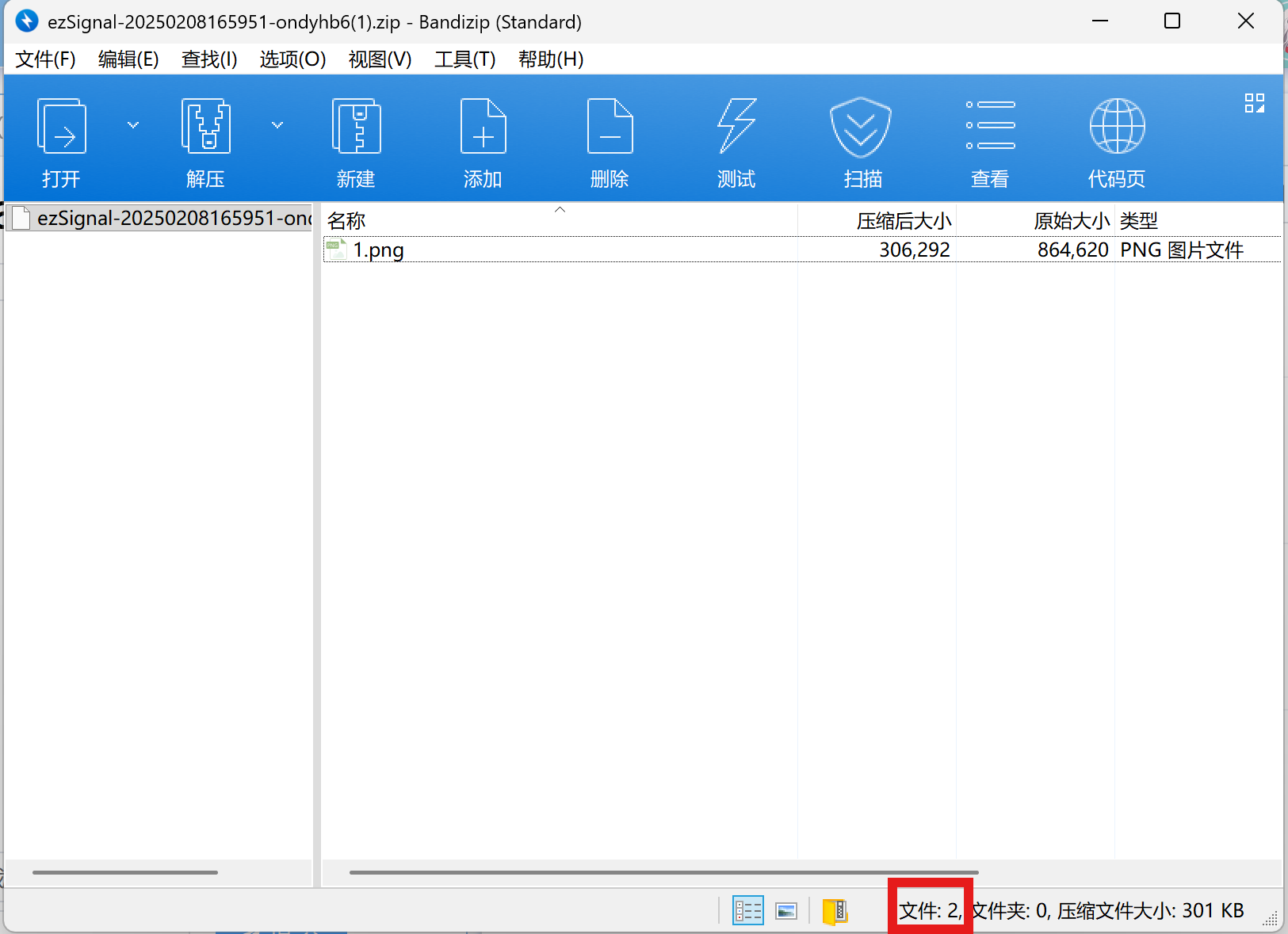The image size is (1288, 934).
Task: Click the Extract (解压) toolbar icon
Action: [x=206, y=126]
